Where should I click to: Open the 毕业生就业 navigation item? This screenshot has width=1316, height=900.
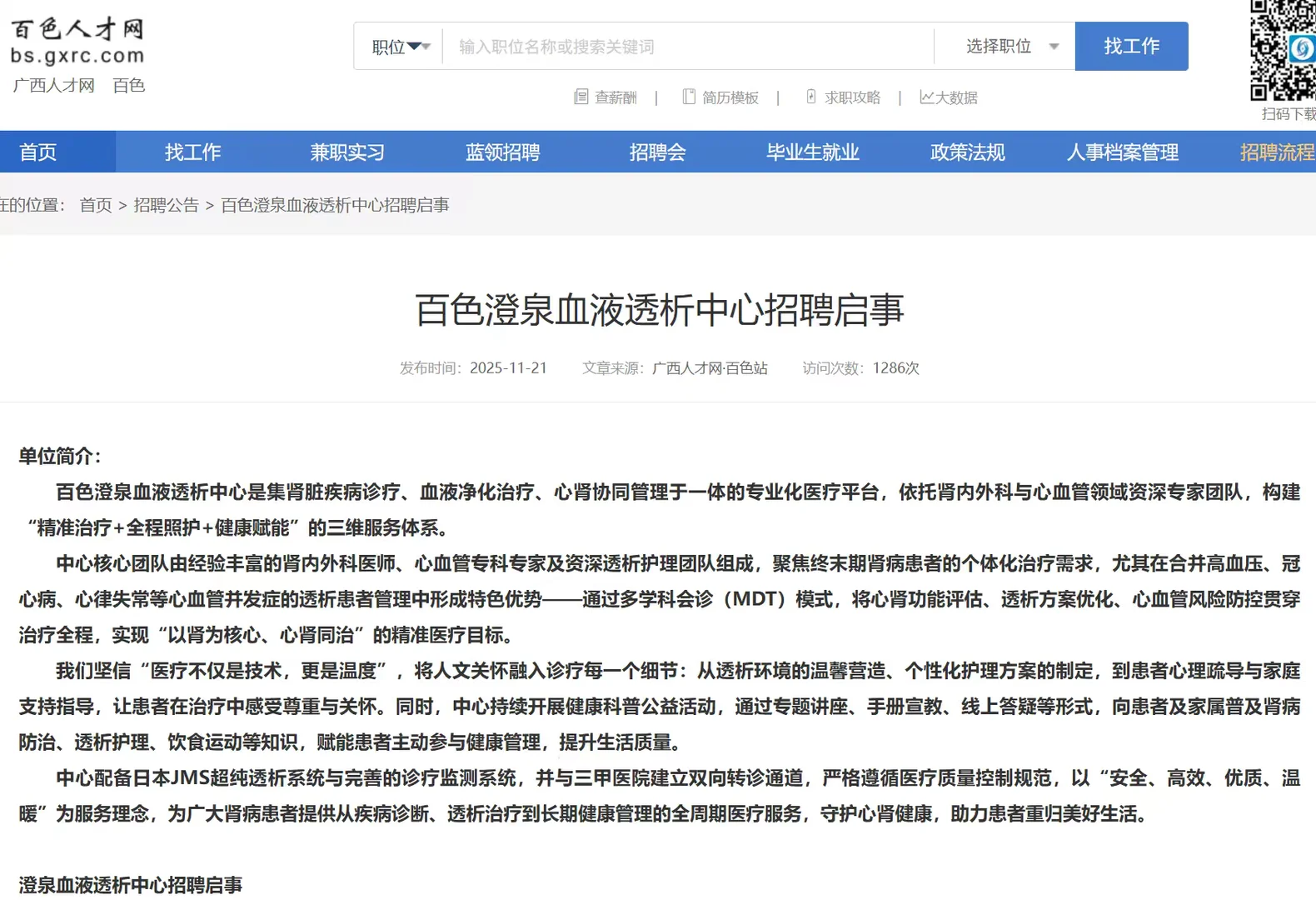pyautogui.click(x=813, y=152)
